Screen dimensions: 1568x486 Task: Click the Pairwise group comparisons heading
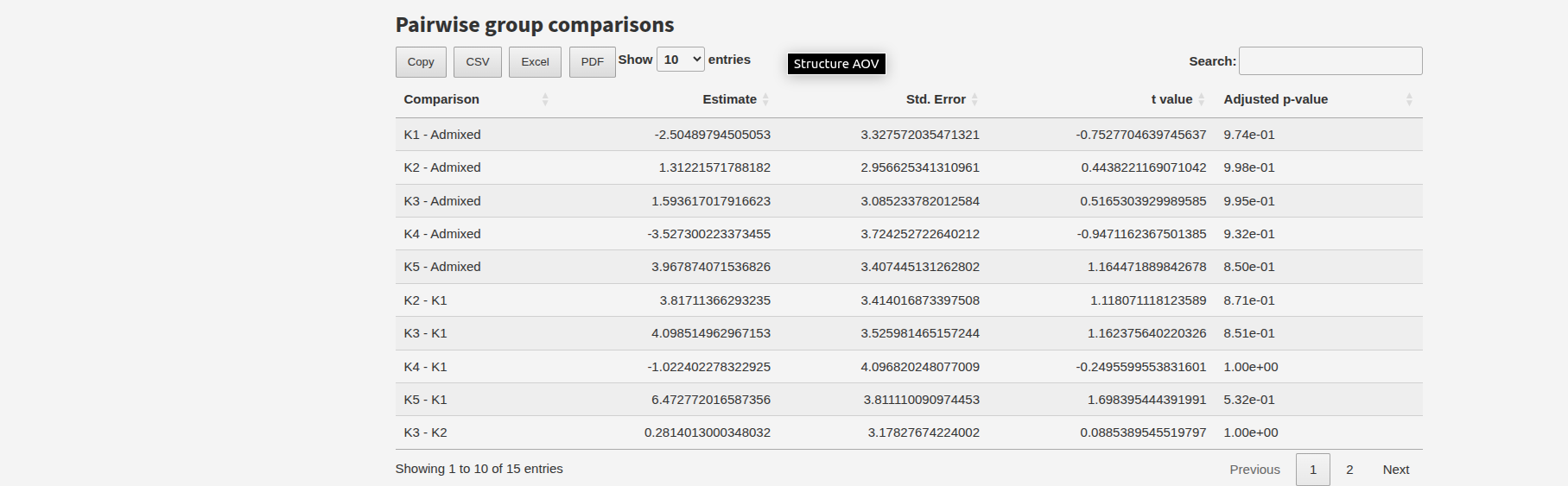click(x=535, y=25)
